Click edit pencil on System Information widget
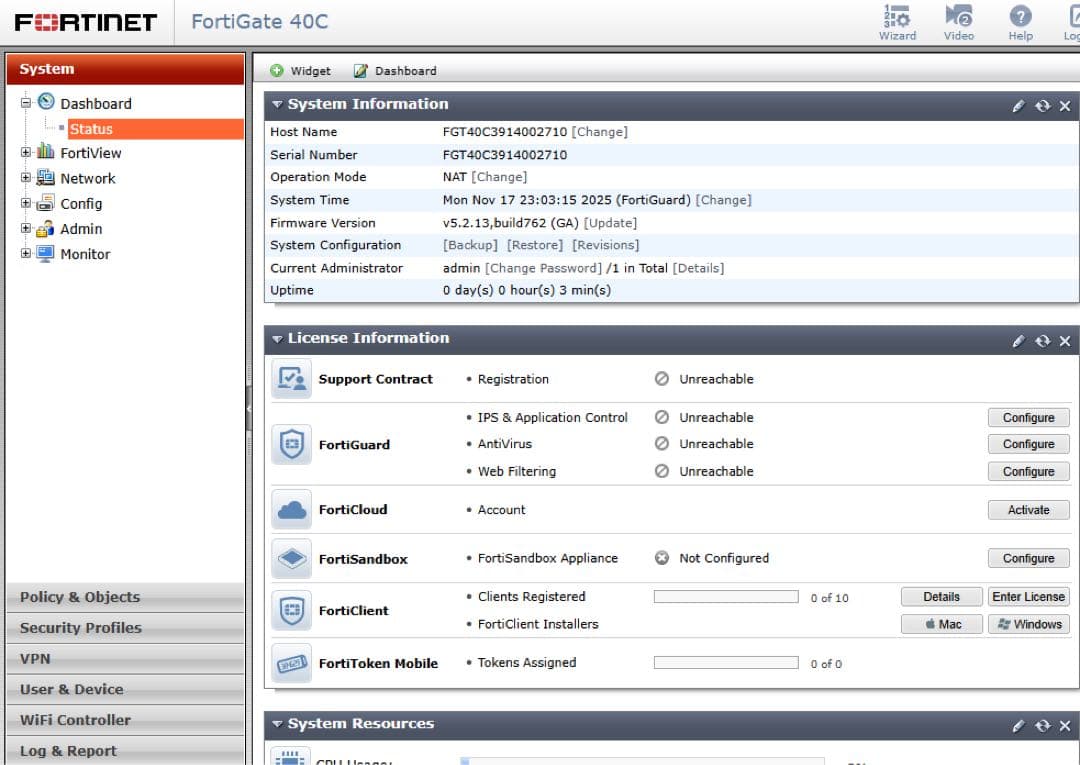 (x=1018, y=106)
